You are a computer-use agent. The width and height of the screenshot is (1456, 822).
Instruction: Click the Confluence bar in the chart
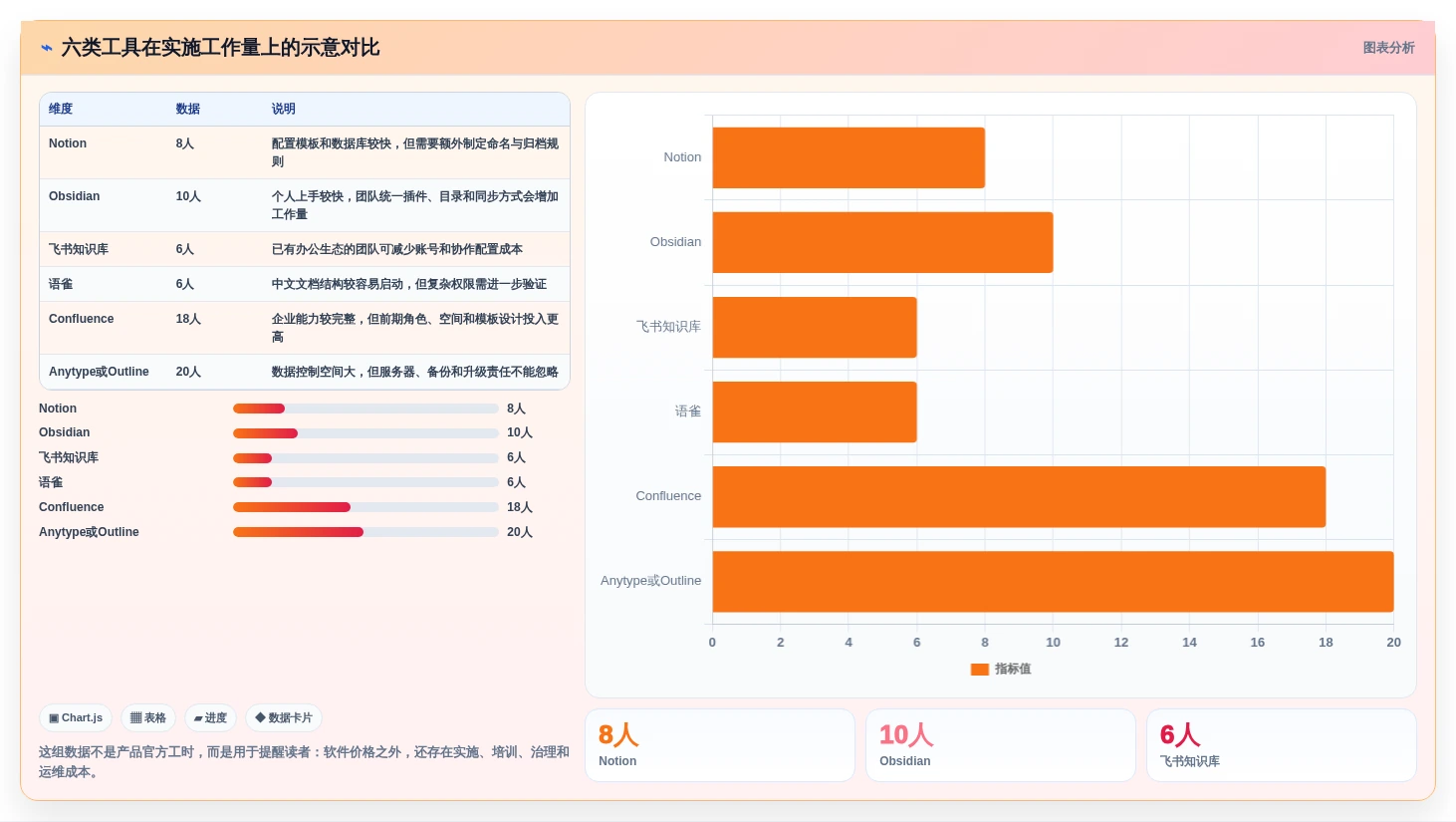click(1019, 496)
